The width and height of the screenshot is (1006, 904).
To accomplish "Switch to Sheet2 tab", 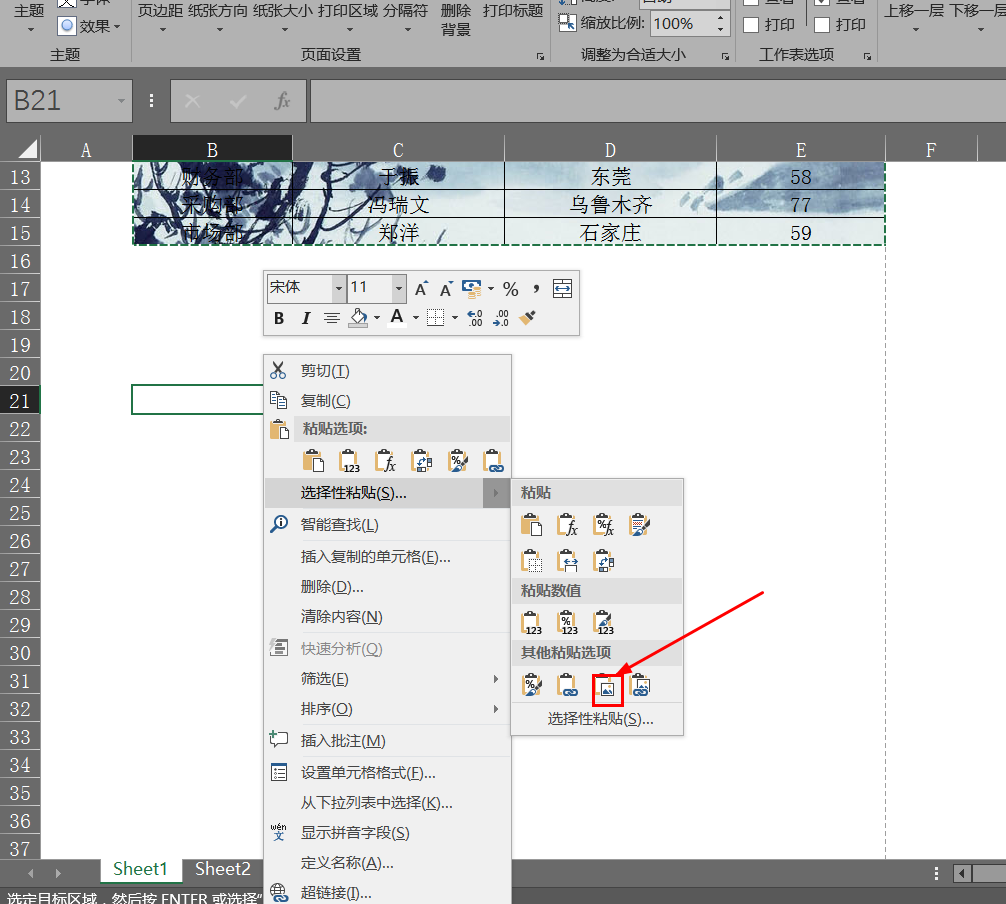I will 223,869.
